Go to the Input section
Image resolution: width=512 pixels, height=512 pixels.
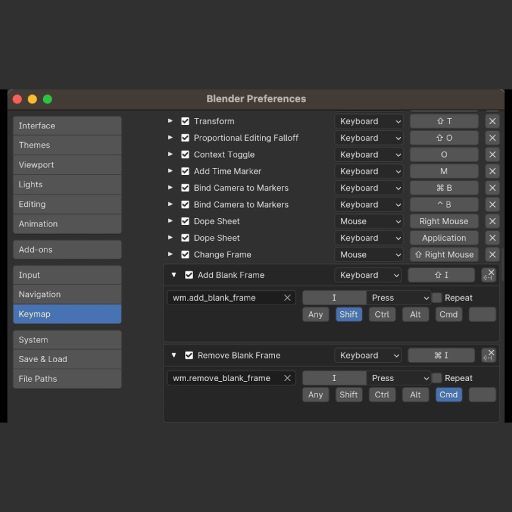[67, 275]
